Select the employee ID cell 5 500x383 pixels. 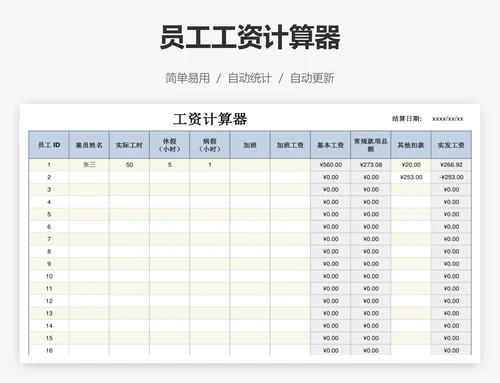pos(49,214)
